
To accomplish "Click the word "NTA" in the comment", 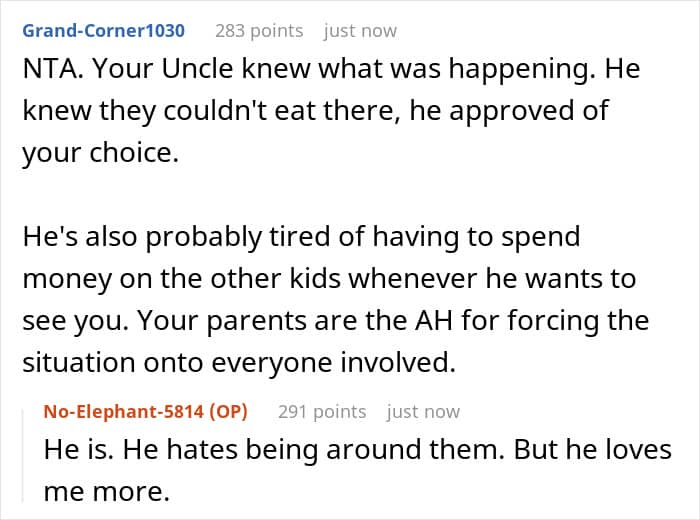I will pos(50,69).
